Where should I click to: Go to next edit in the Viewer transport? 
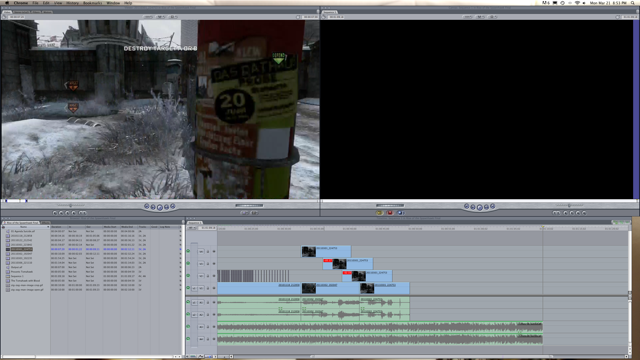click(x=173, y=207)
